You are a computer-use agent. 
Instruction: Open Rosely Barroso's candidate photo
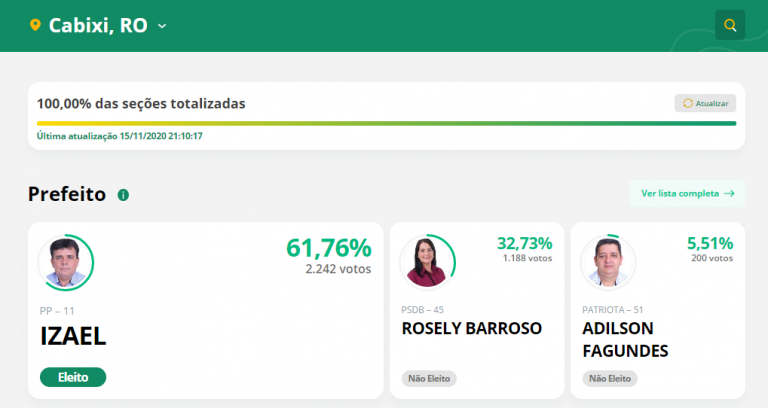(x=425, y=262)
